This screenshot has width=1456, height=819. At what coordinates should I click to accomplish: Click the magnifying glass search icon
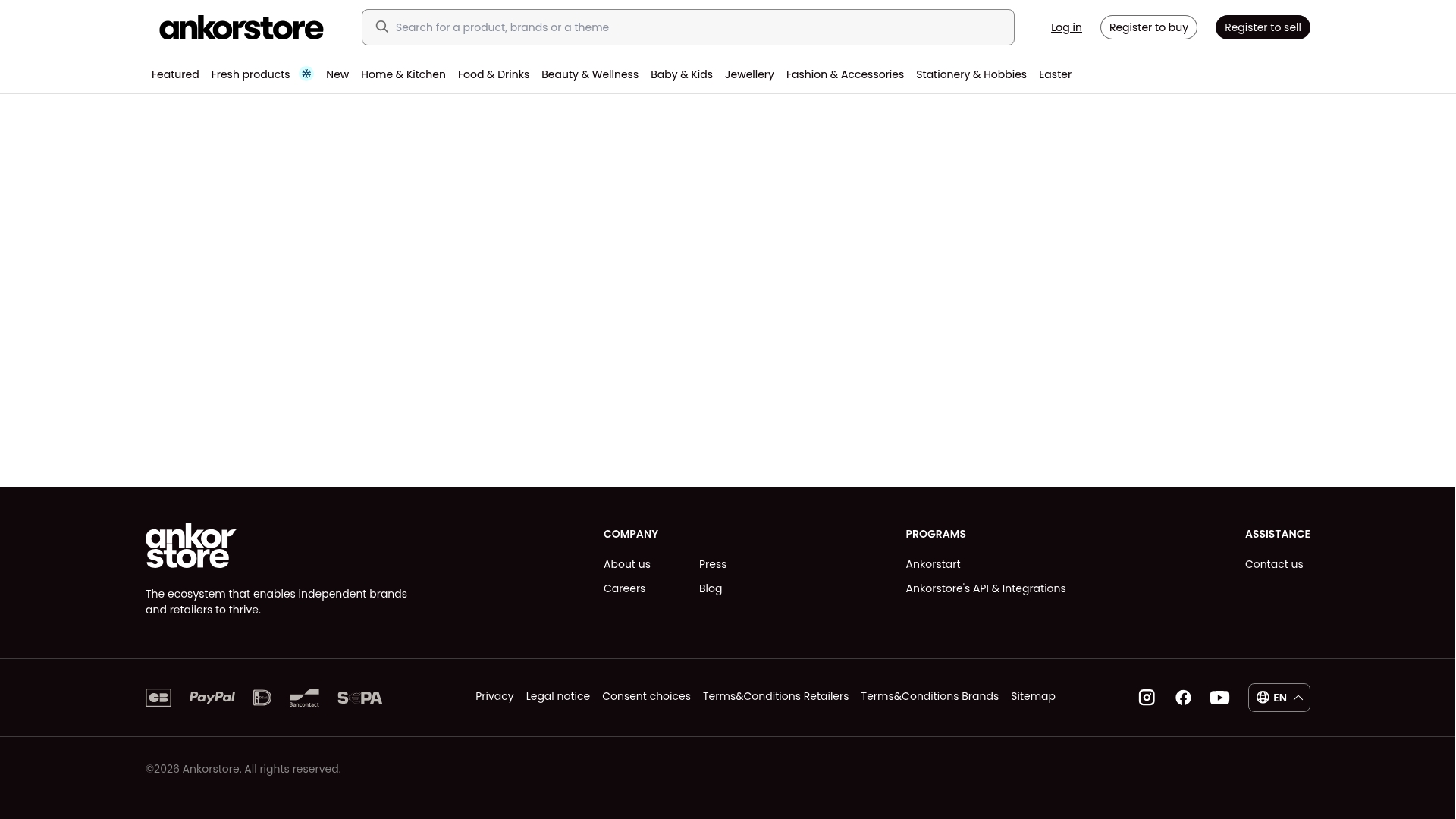coord(382,27)
